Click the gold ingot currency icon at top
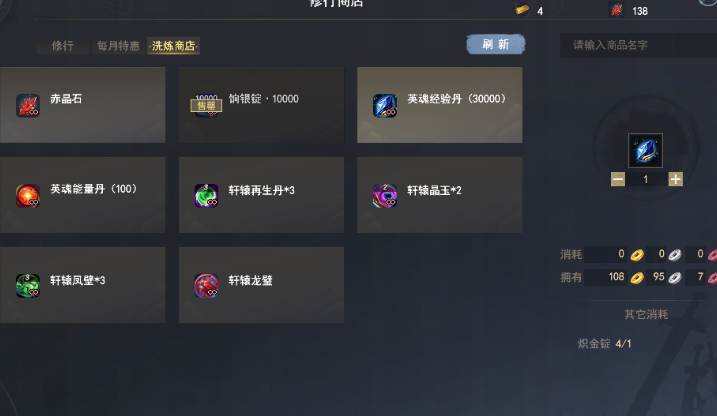 pos(522,10)
